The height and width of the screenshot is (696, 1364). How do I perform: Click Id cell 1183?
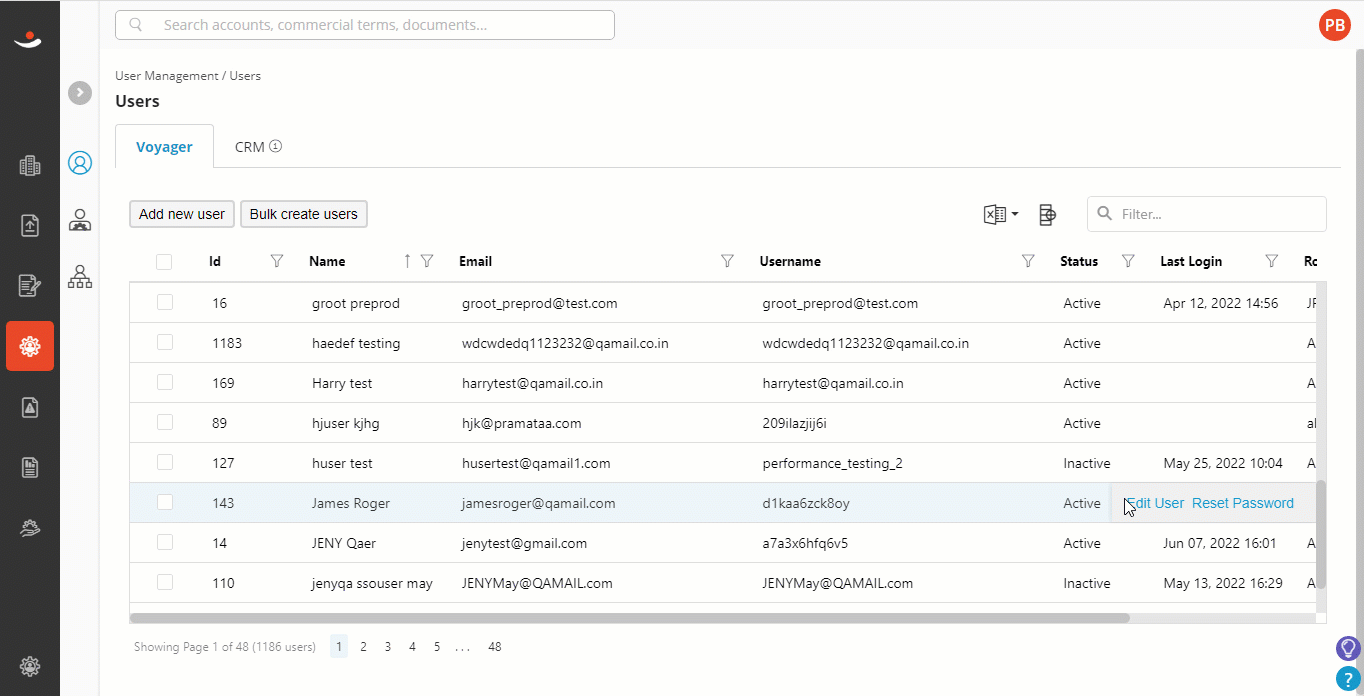tap(227, 343)
